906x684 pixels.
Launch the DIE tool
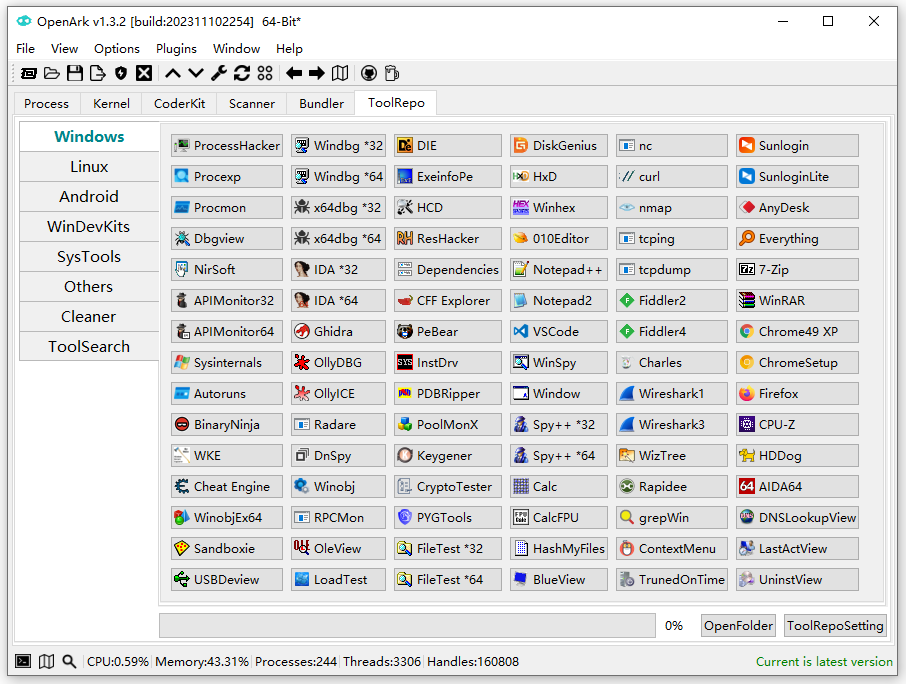[x=448, y=146]
